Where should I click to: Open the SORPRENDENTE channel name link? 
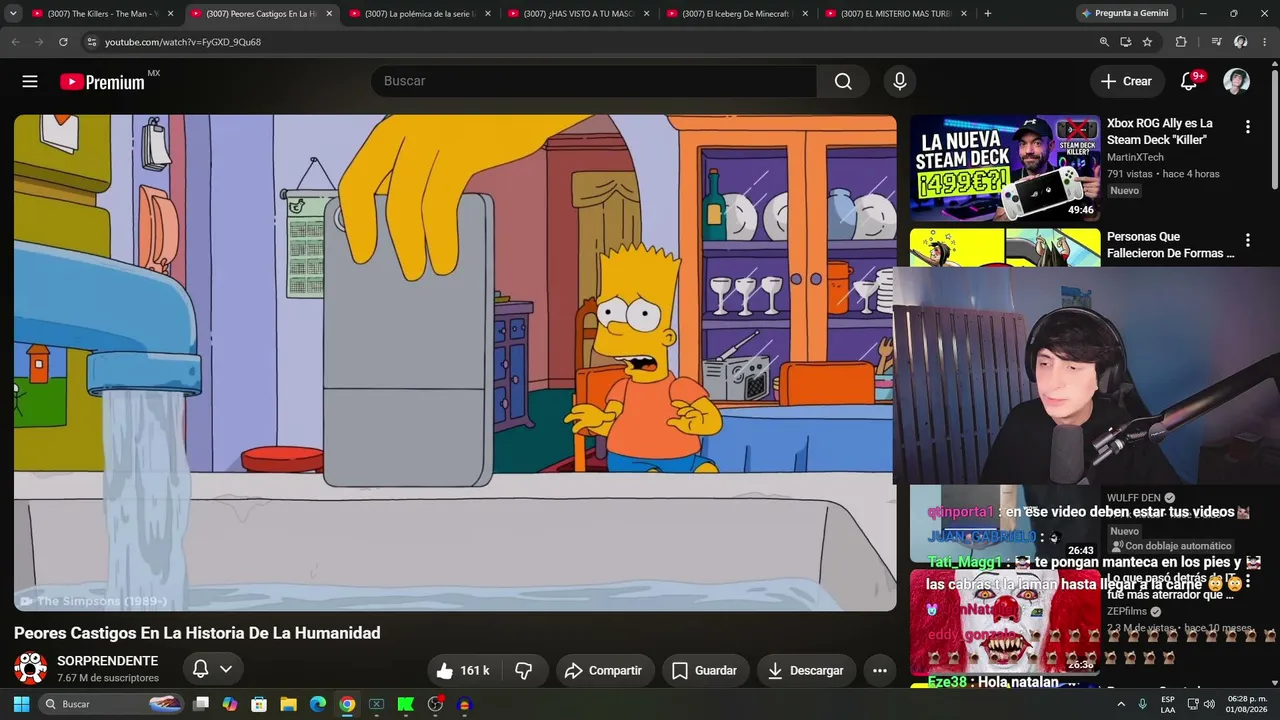tap(107, 661)
